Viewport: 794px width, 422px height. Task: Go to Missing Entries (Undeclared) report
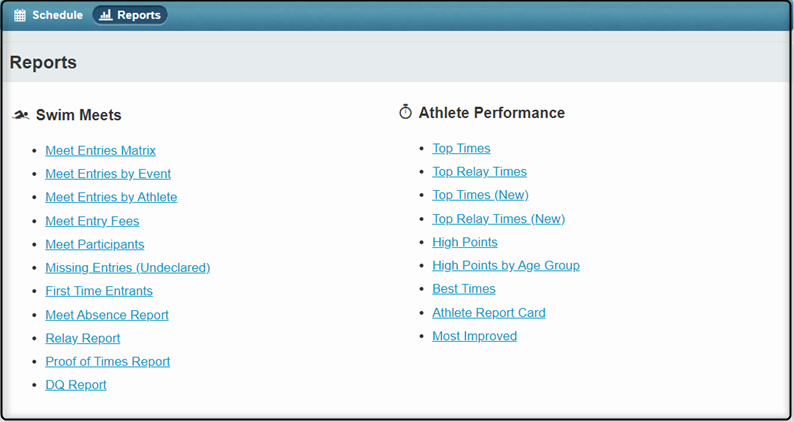tap(128, 267)
